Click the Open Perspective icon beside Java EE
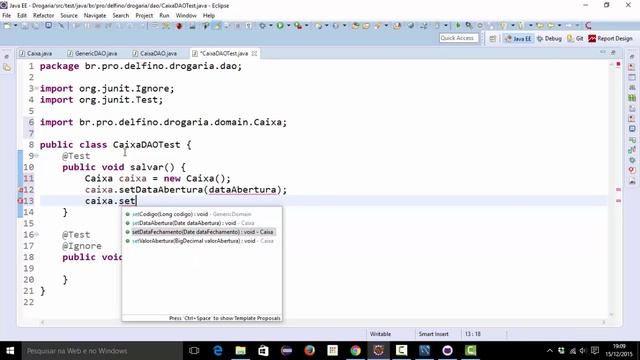The width and height of the screenshot is (640, 360). [493, 38]
